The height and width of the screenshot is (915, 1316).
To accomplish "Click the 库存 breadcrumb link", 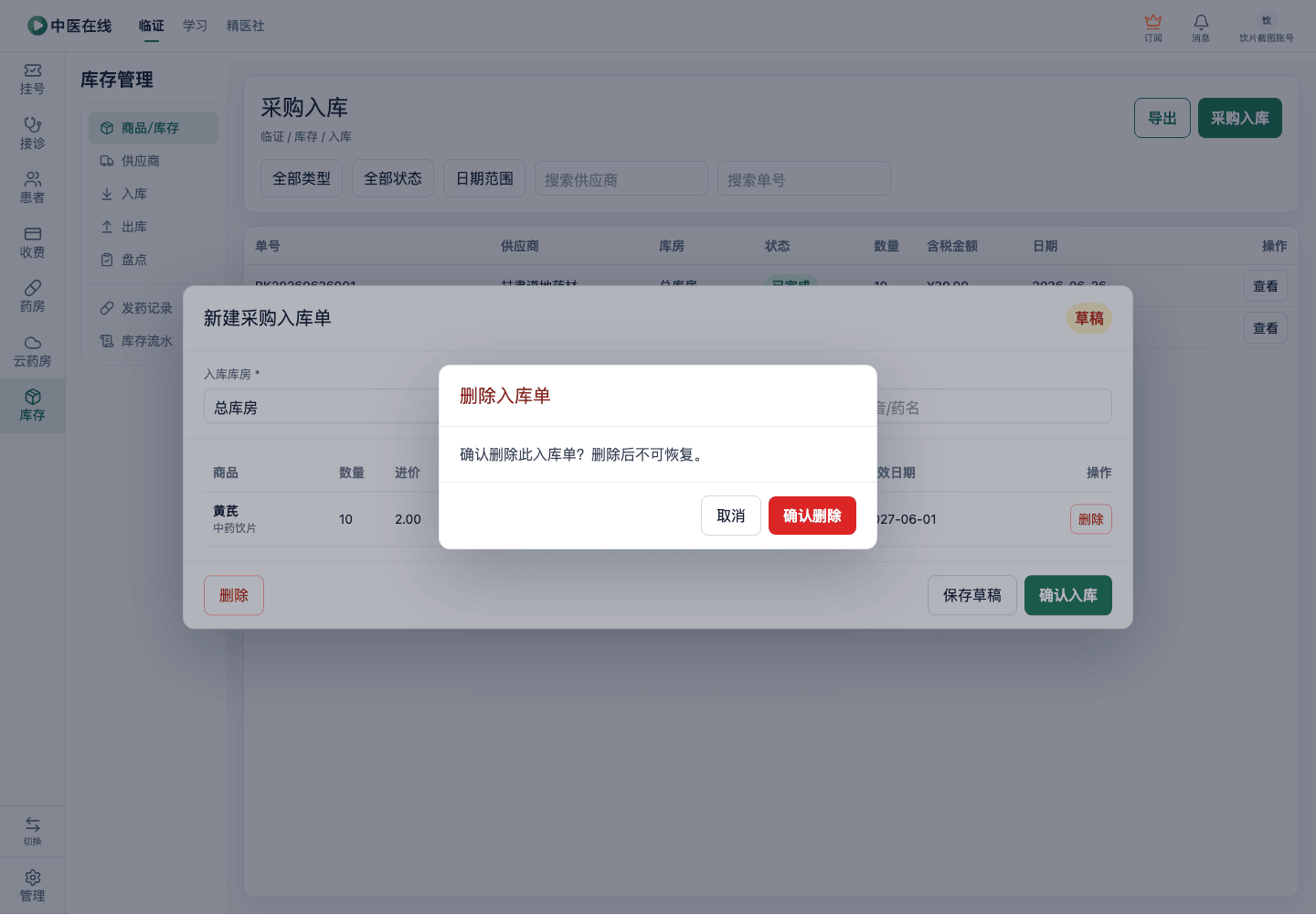I will [x=306, y=136].
